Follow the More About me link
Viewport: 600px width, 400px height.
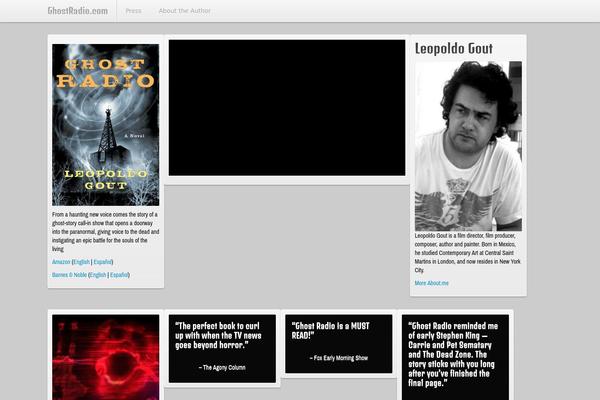coord(432,283)
